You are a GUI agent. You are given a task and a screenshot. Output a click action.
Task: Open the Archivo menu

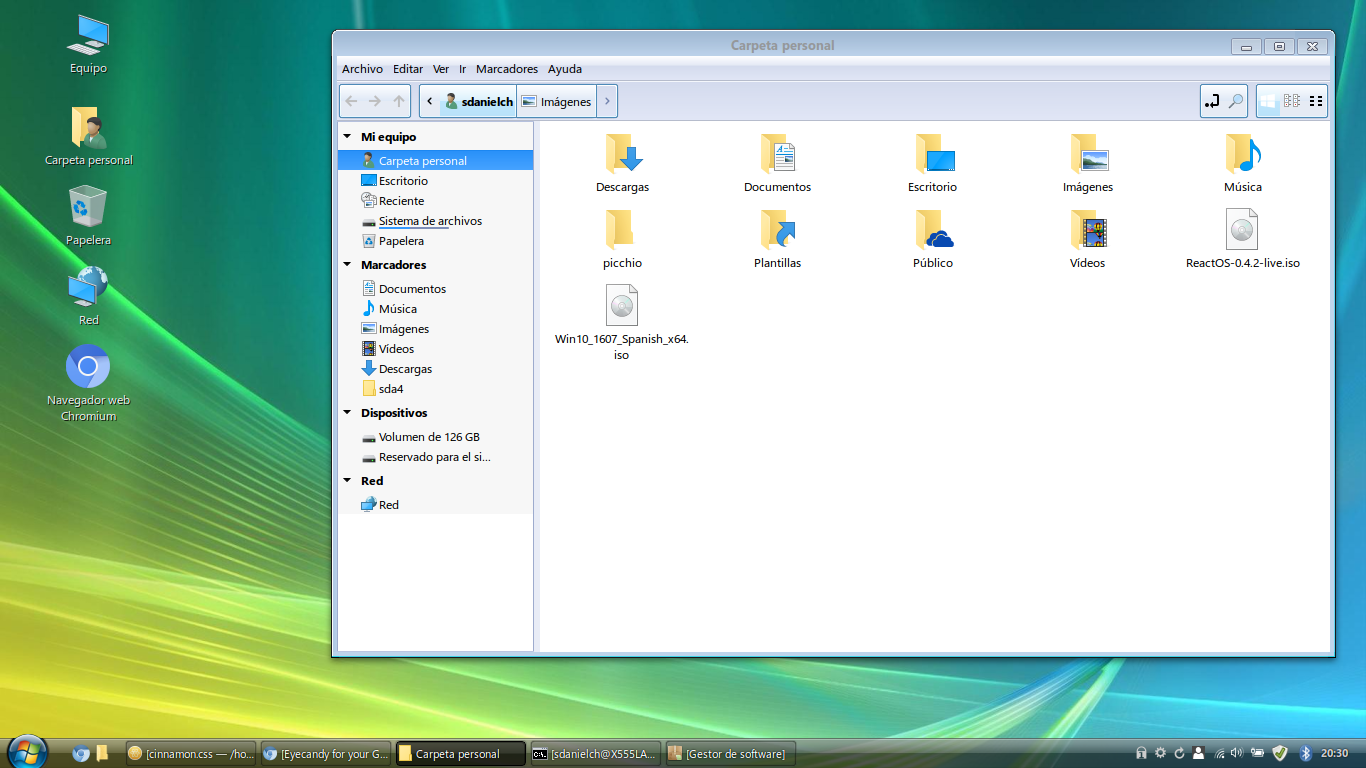click(x=362, y=69)
